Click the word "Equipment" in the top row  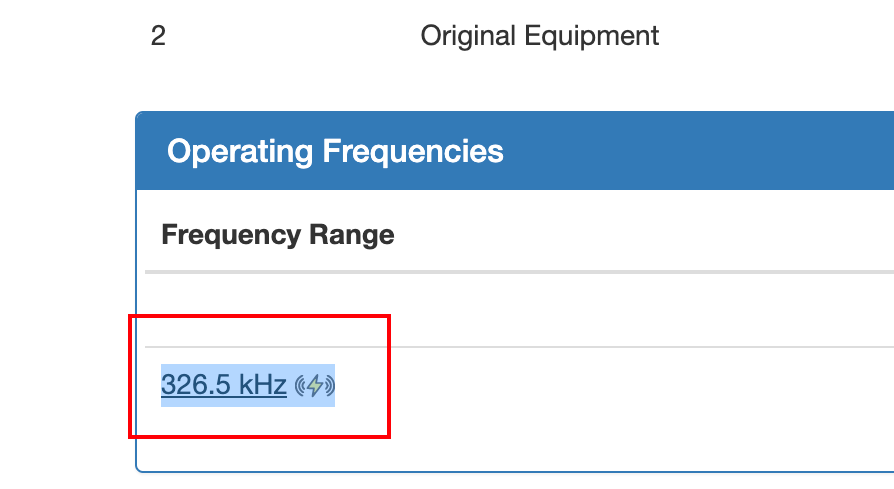[x=597, y=36]
